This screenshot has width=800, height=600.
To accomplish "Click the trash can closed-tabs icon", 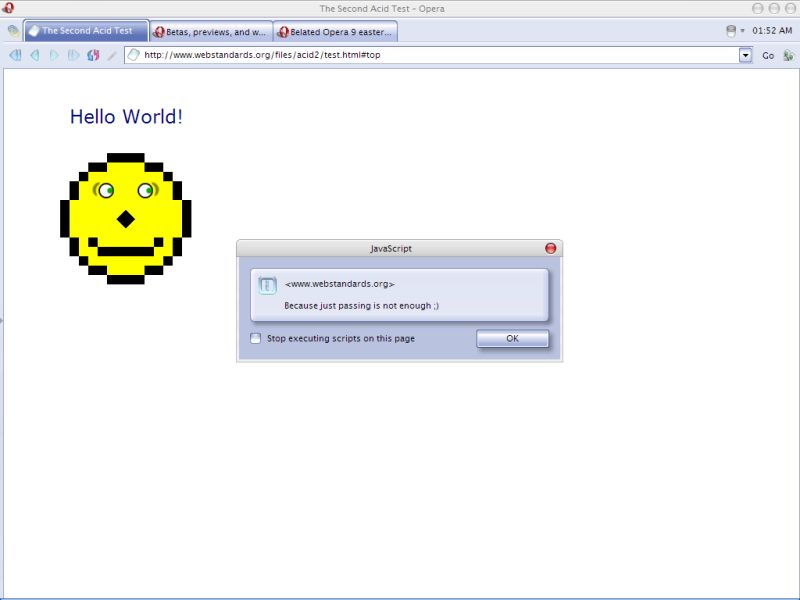I will click(731, 31).
